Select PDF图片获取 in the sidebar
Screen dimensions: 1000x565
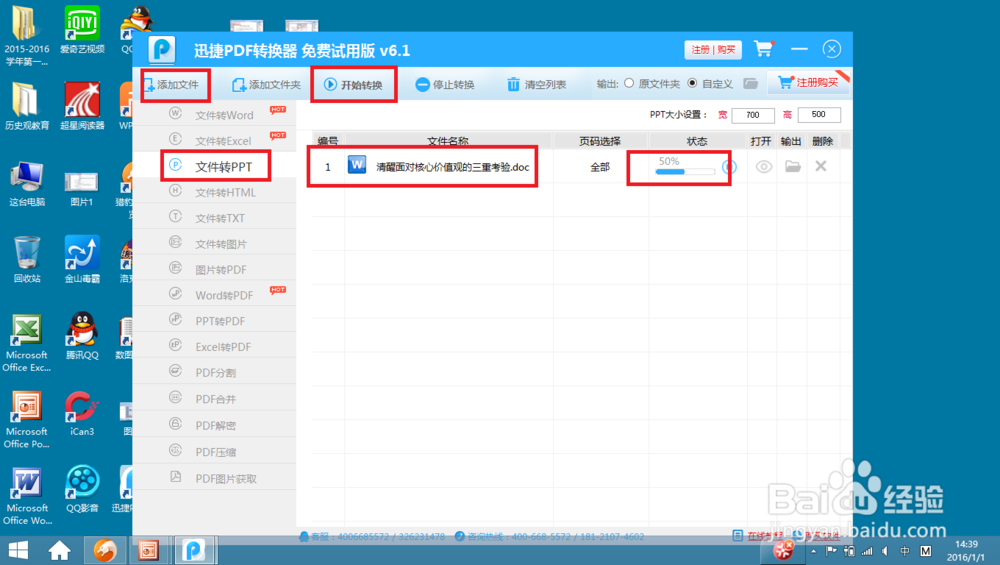(x=215, y=478)
